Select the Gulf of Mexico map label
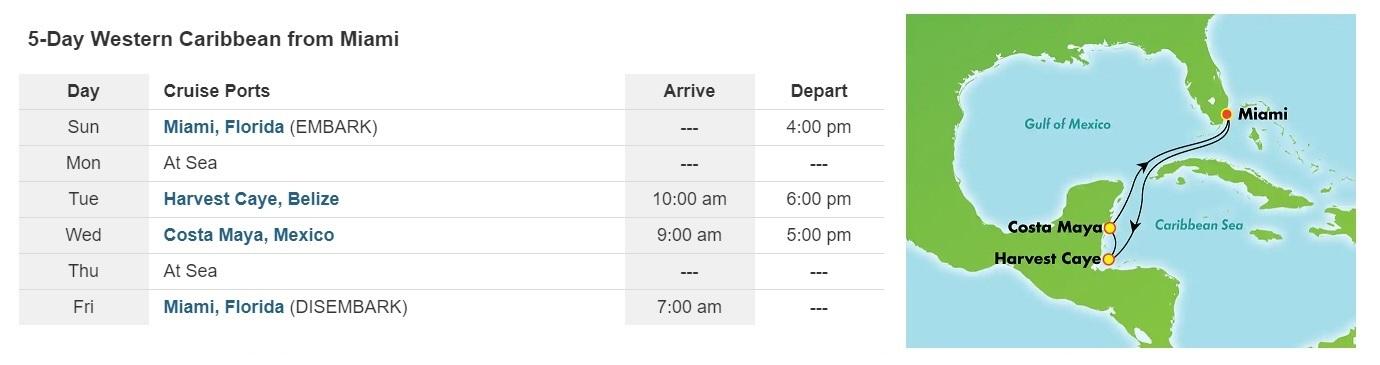The height and width of the screenshot is (365, 1380). point(1067,125)
